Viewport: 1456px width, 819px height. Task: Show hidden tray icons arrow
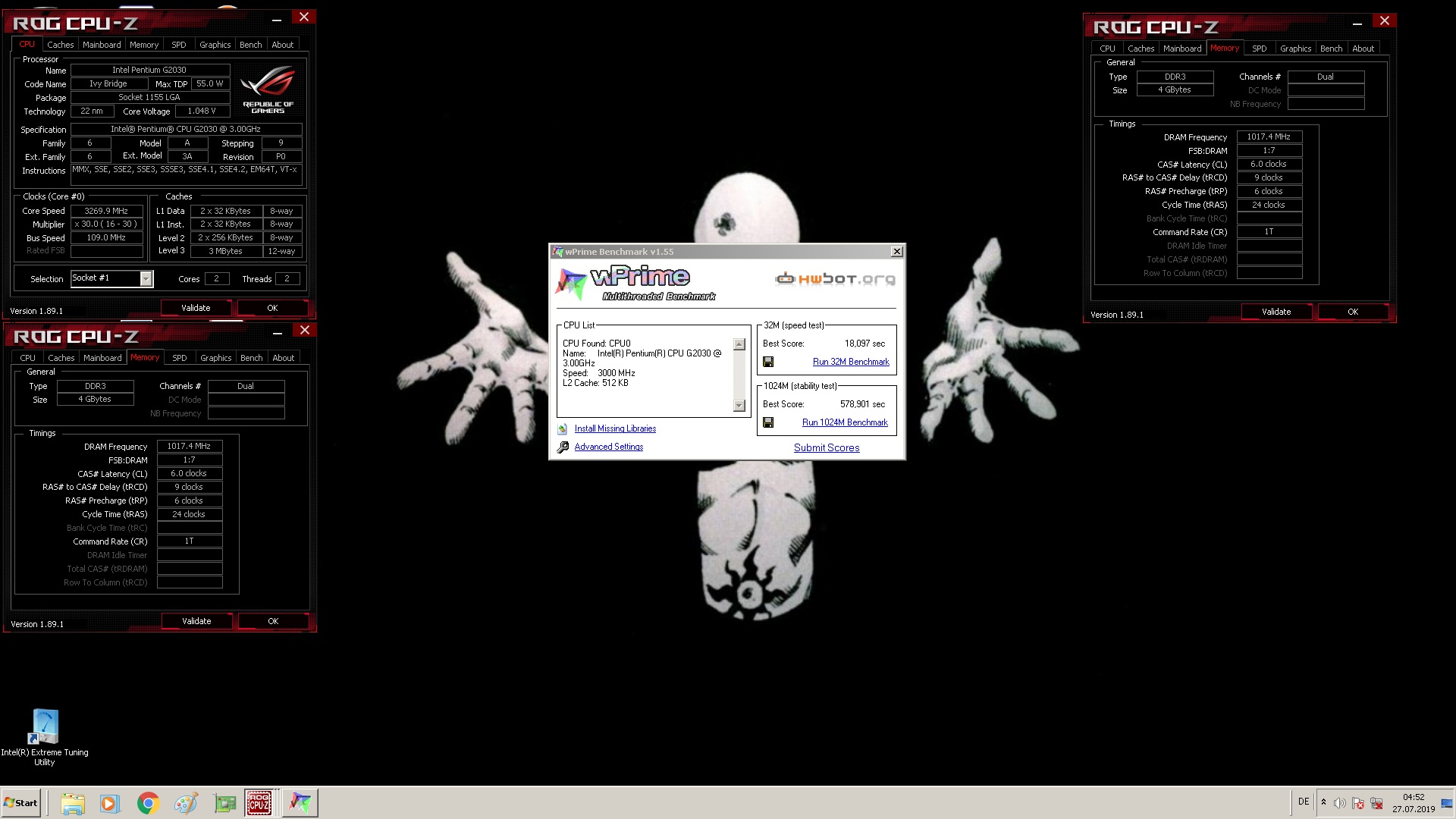click(x=1323, y=802)
